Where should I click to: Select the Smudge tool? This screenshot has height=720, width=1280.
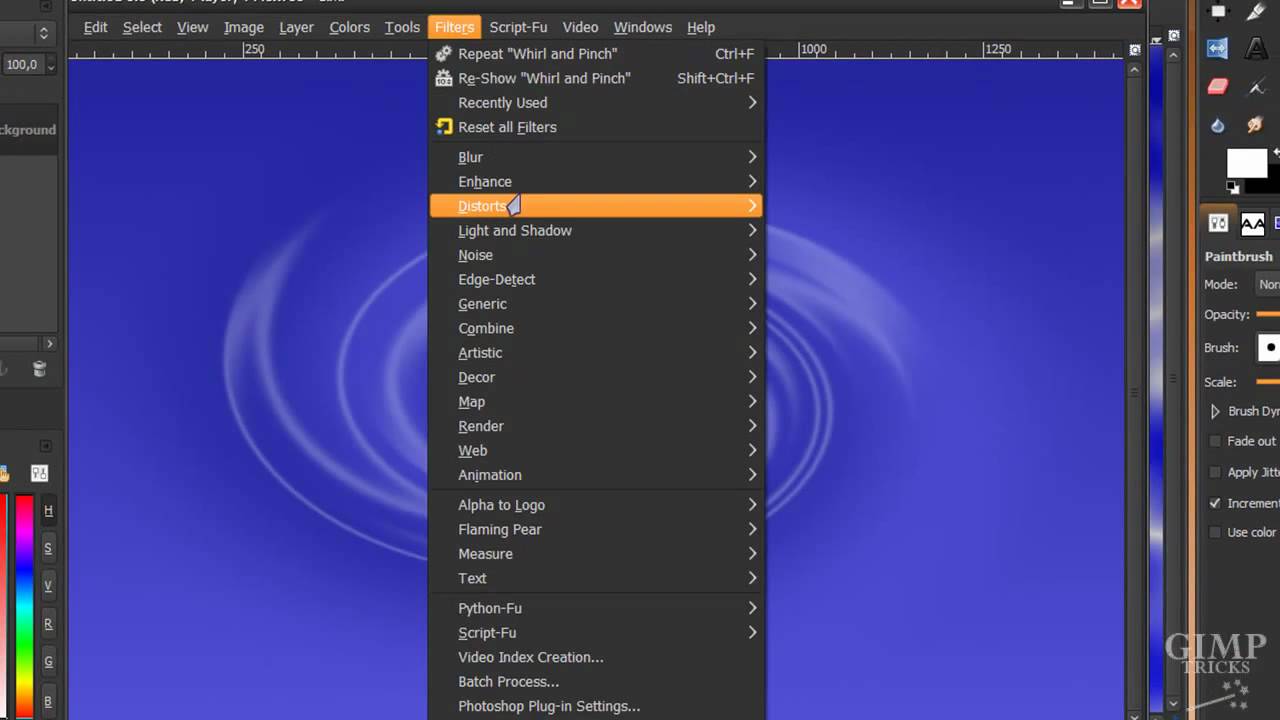[x=1256, y=125]
